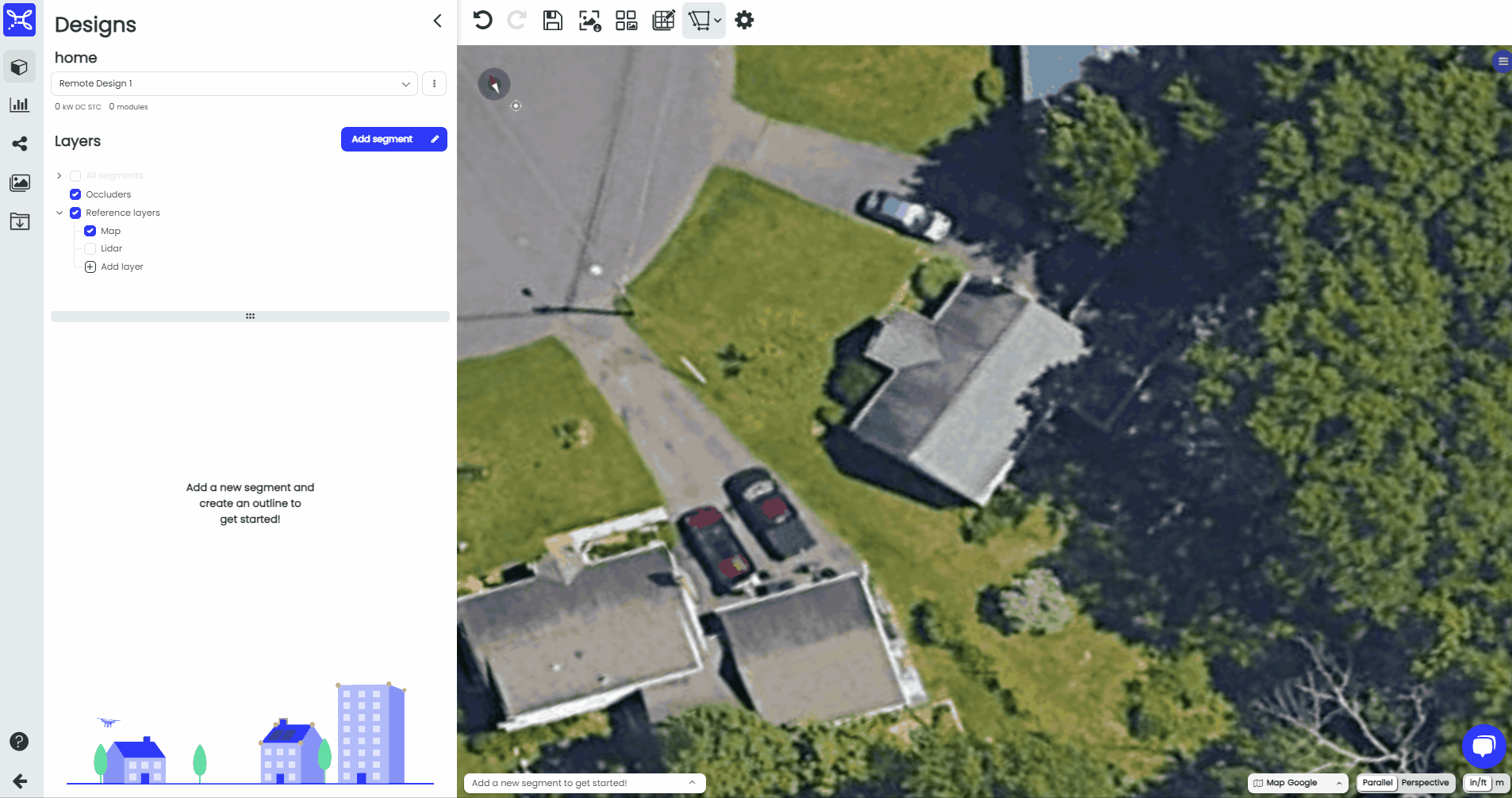Open the Remote Design 1 dropdown

234,84
